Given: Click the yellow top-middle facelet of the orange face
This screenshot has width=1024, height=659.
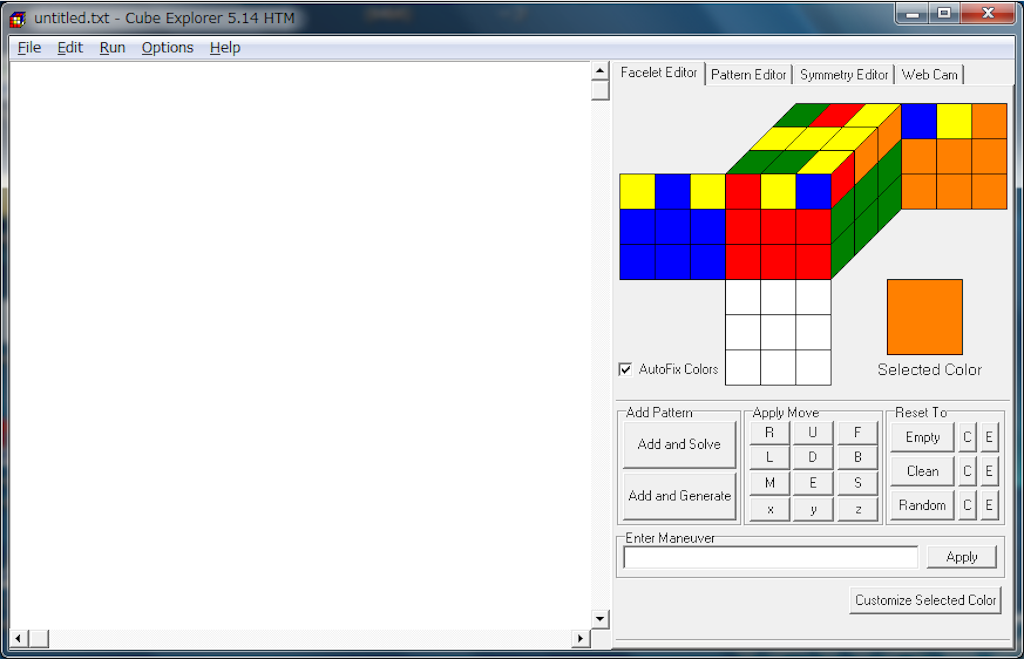Looking at the screenshot, I should 954,121.
